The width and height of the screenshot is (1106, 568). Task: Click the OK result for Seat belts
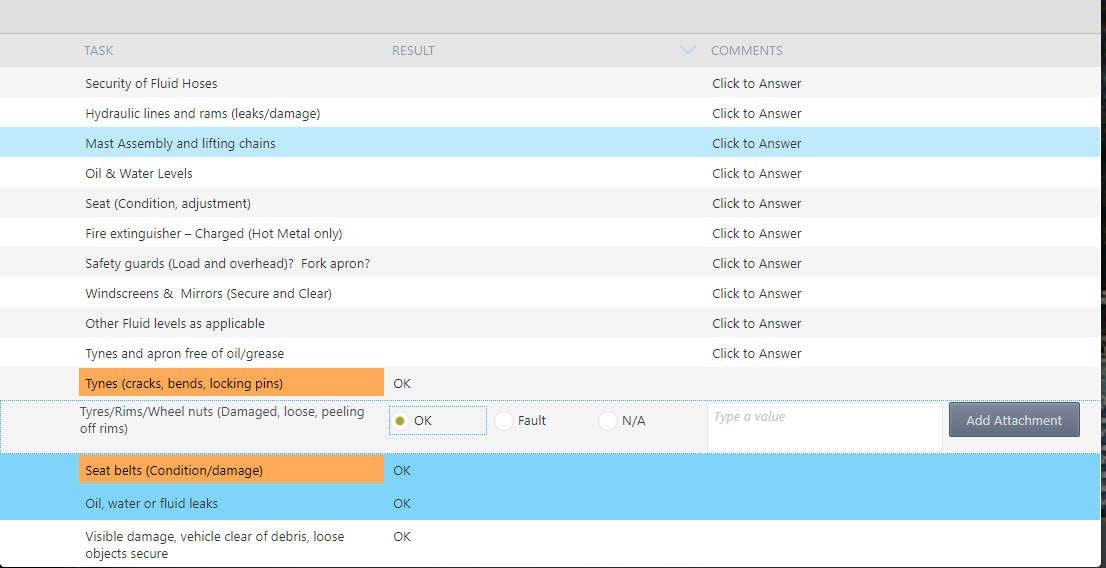[x=402, y=471]
